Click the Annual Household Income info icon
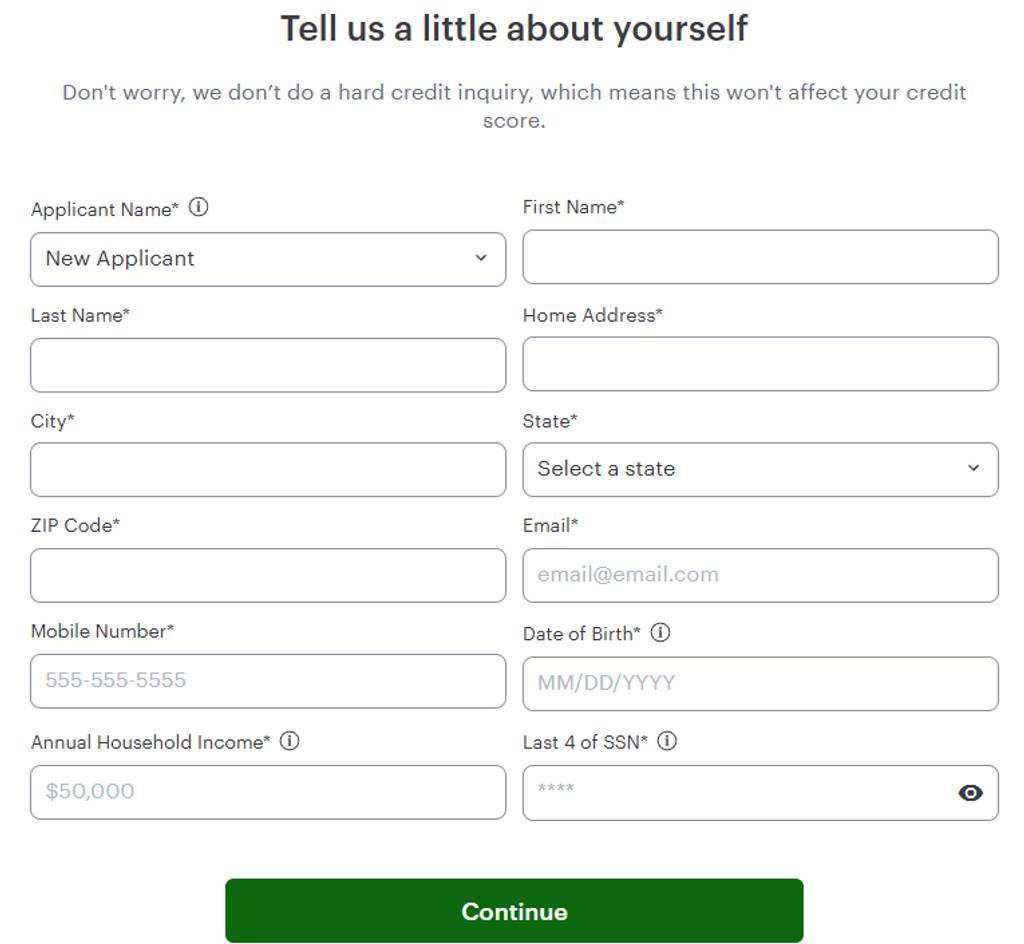This screenshot has height=944, width=1024. tap(289, 741)
